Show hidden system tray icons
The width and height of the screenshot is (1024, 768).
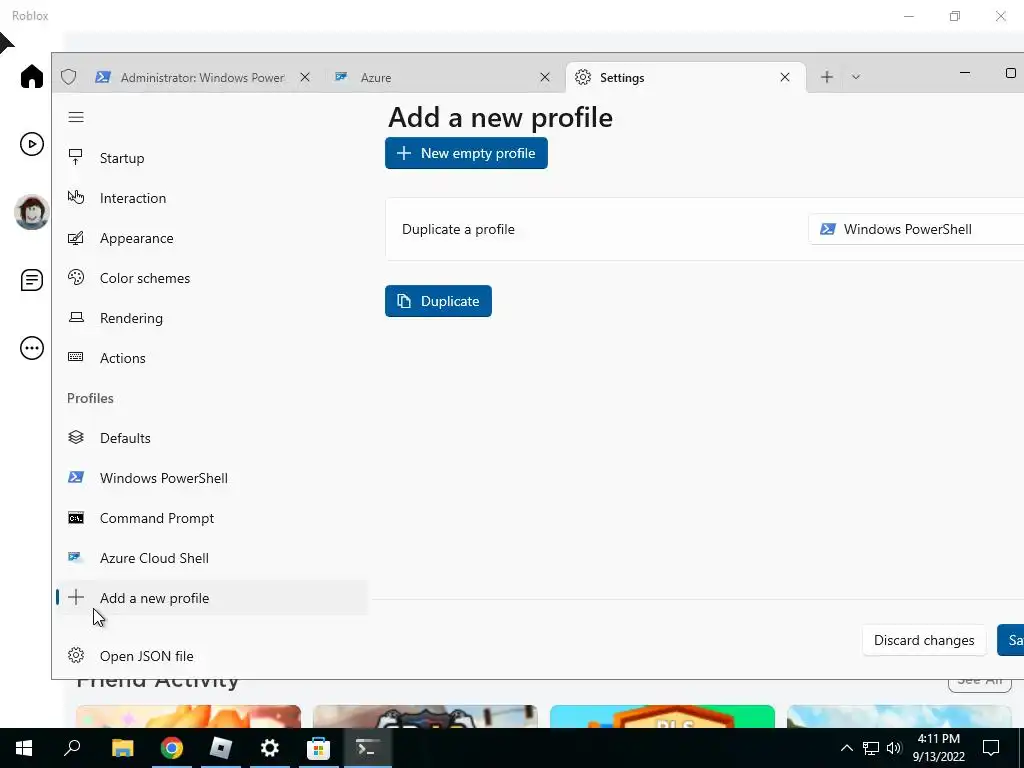pos(846,748)
